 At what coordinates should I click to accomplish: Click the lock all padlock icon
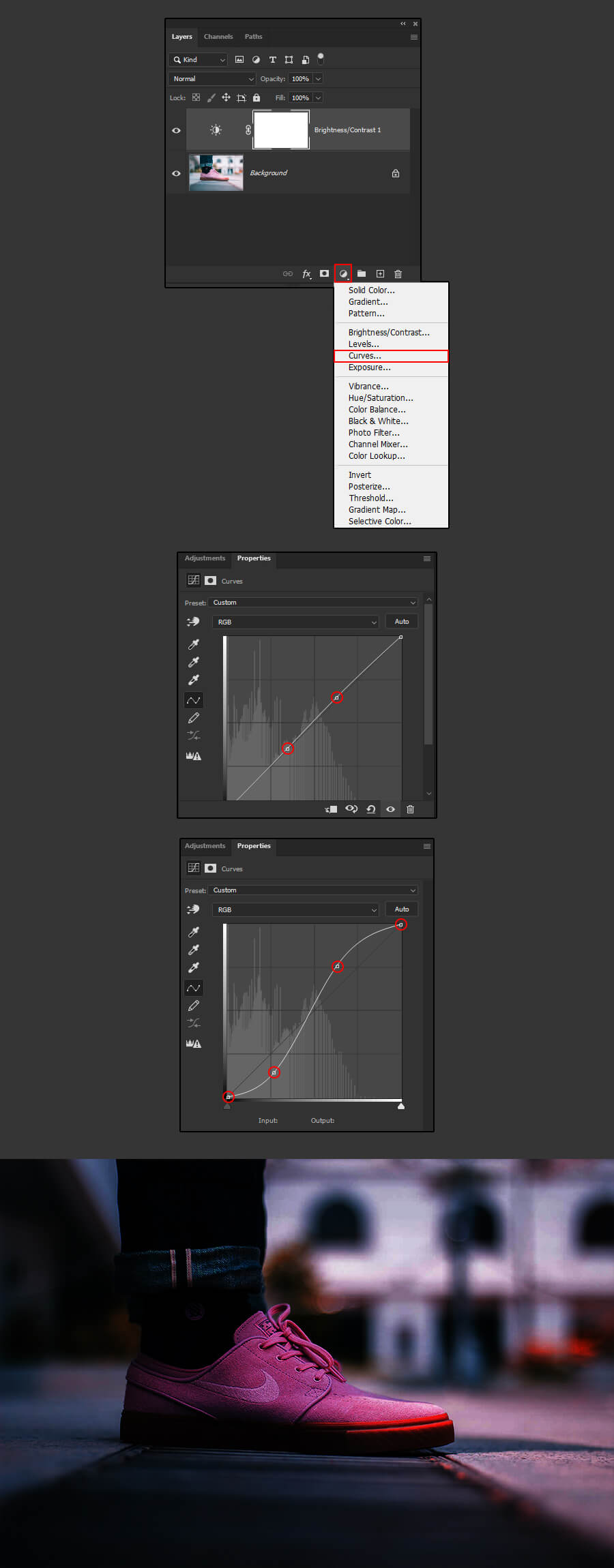[257, 98]
